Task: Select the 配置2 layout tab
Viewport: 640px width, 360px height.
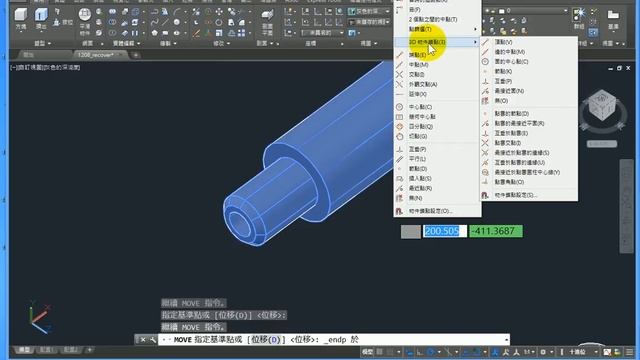Action: (70, 350)
